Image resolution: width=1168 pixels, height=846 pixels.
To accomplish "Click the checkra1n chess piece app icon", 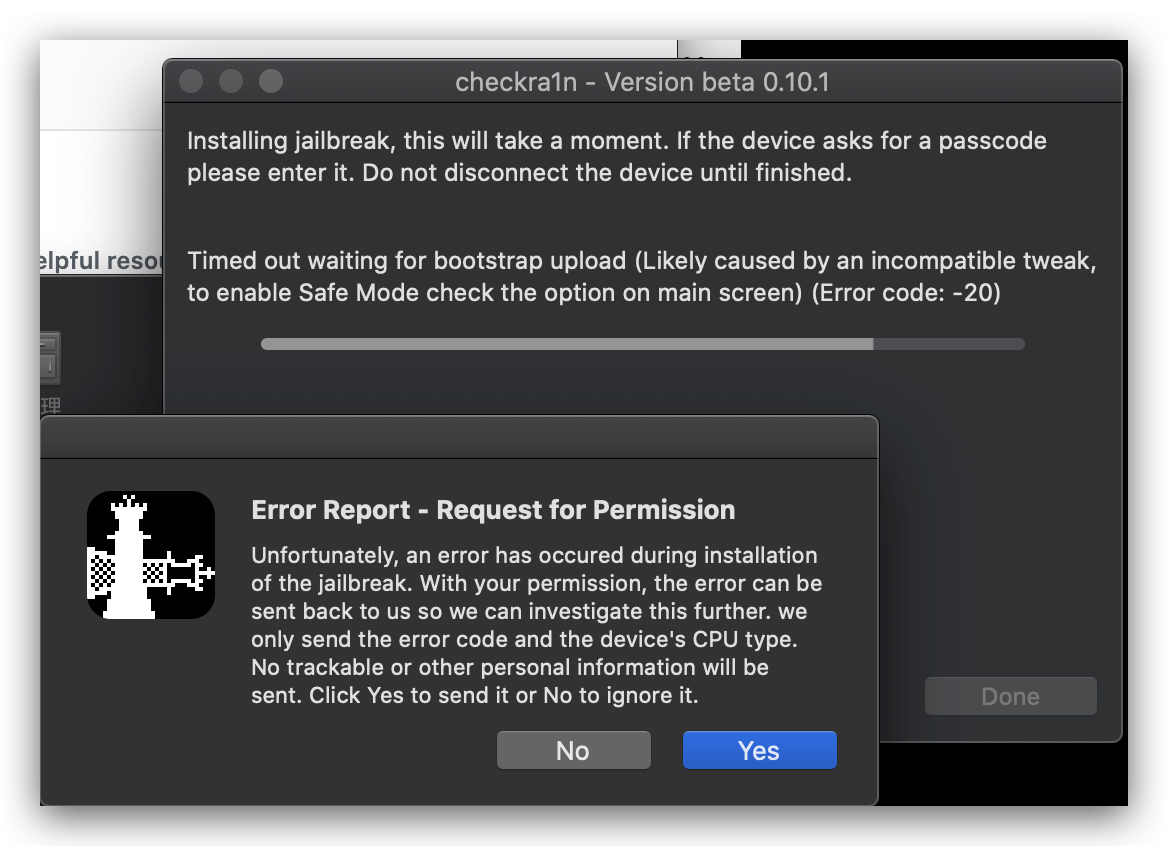I will point(150,554).
